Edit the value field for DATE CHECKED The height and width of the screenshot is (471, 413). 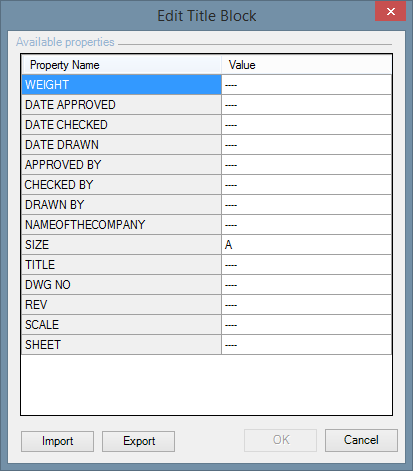pos(306,125)
